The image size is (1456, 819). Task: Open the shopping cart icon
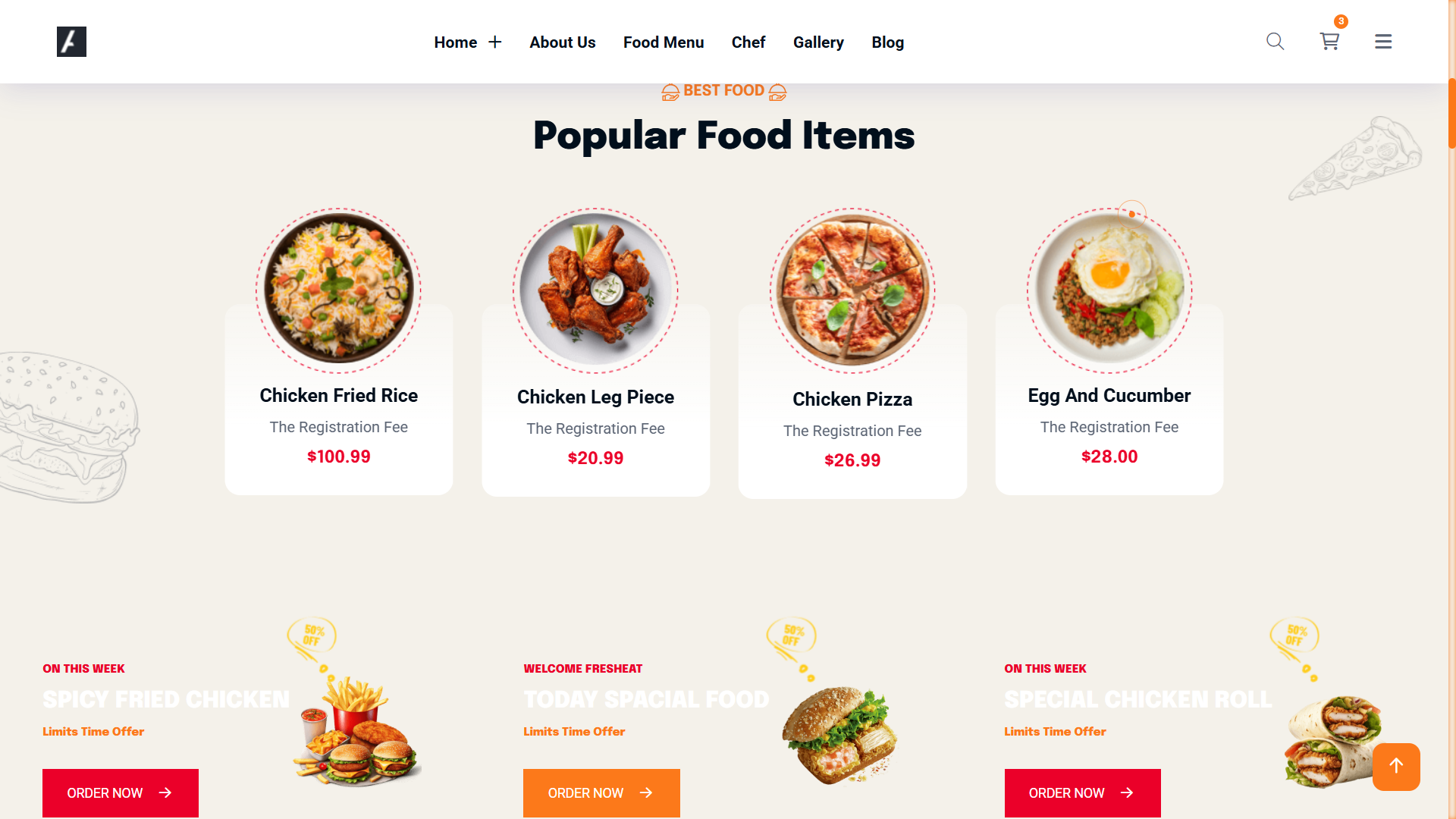click(1329, 42)
